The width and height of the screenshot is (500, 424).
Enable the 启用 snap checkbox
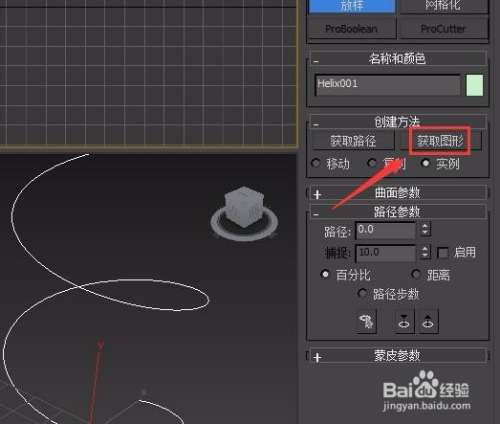[x=443, y=253]
